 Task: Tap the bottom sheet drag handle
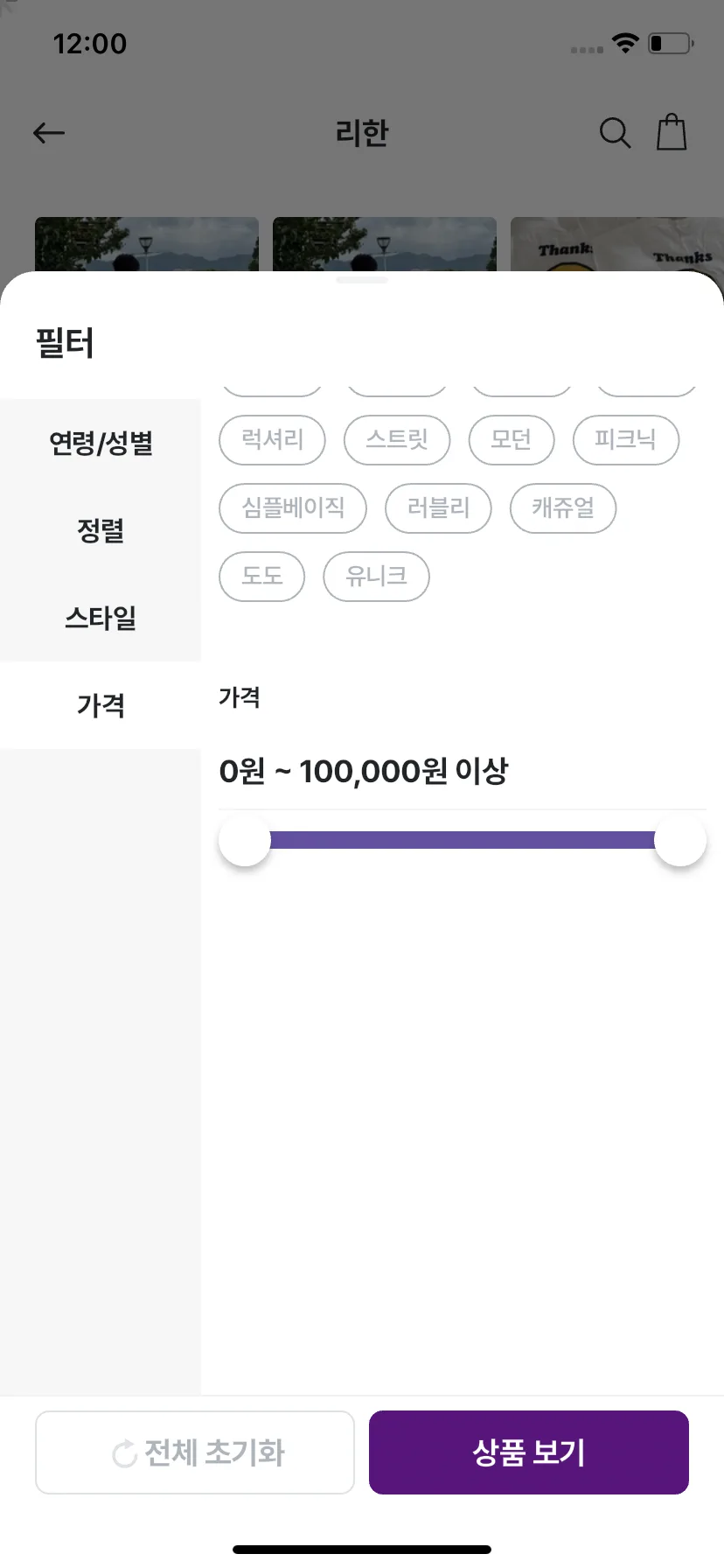pos(362,280)
